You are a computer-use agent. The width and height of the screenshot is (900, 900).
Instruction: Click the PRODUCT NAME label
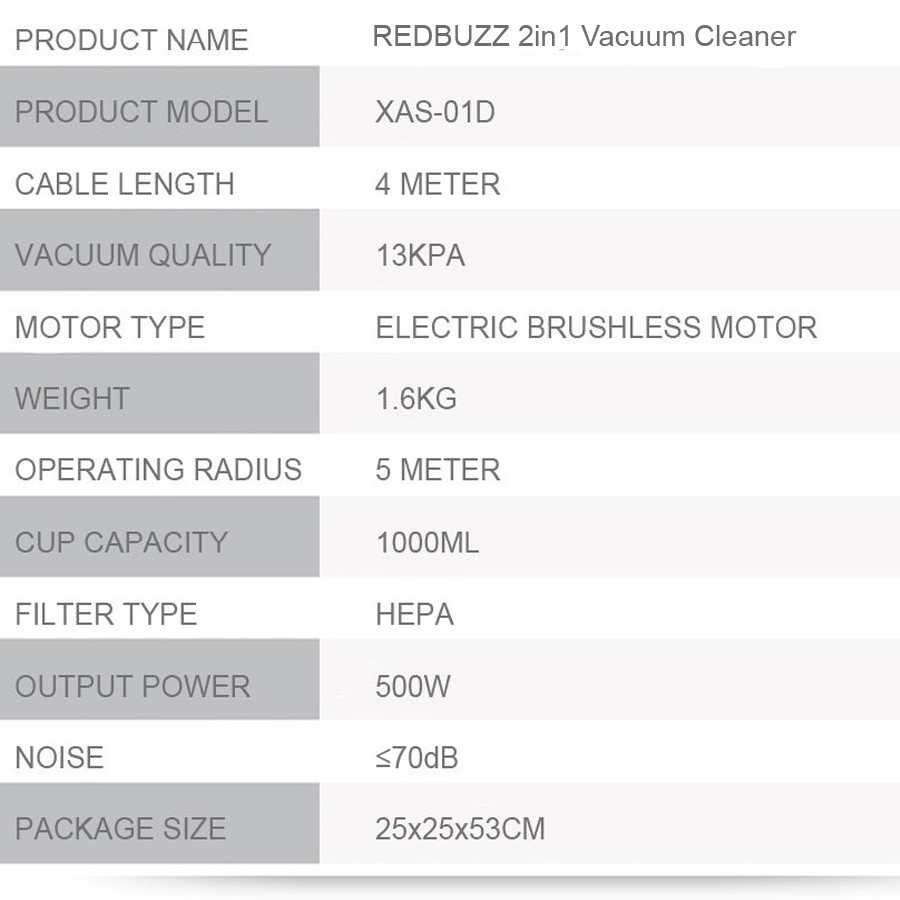click(131, 40)
